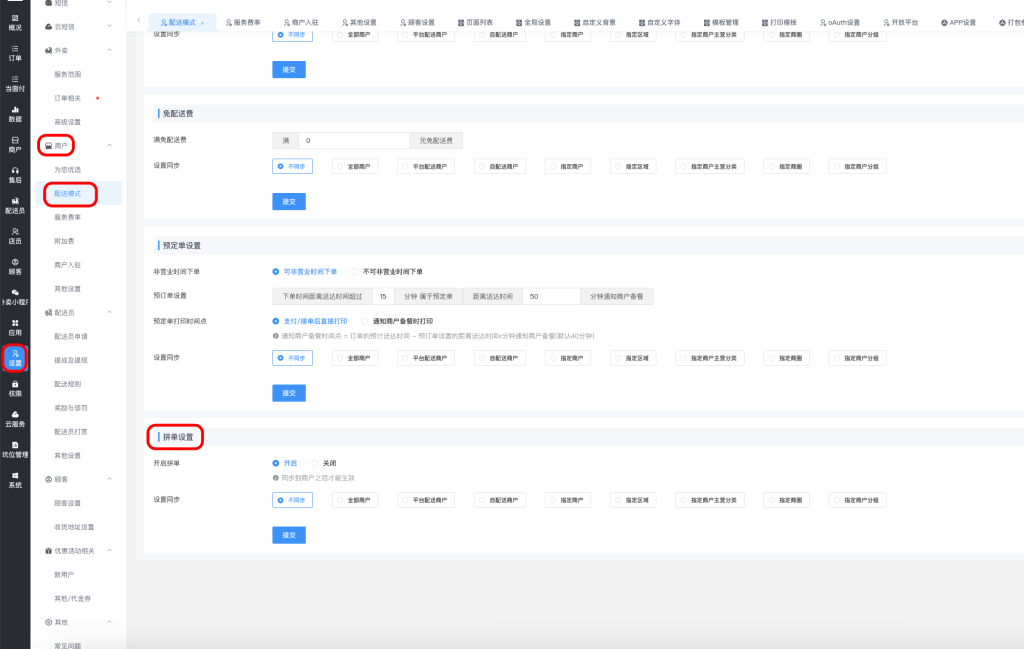Choose 不可非营业时间下单 radio option
Screen dimensions: 1024x649
click(355, 271)
